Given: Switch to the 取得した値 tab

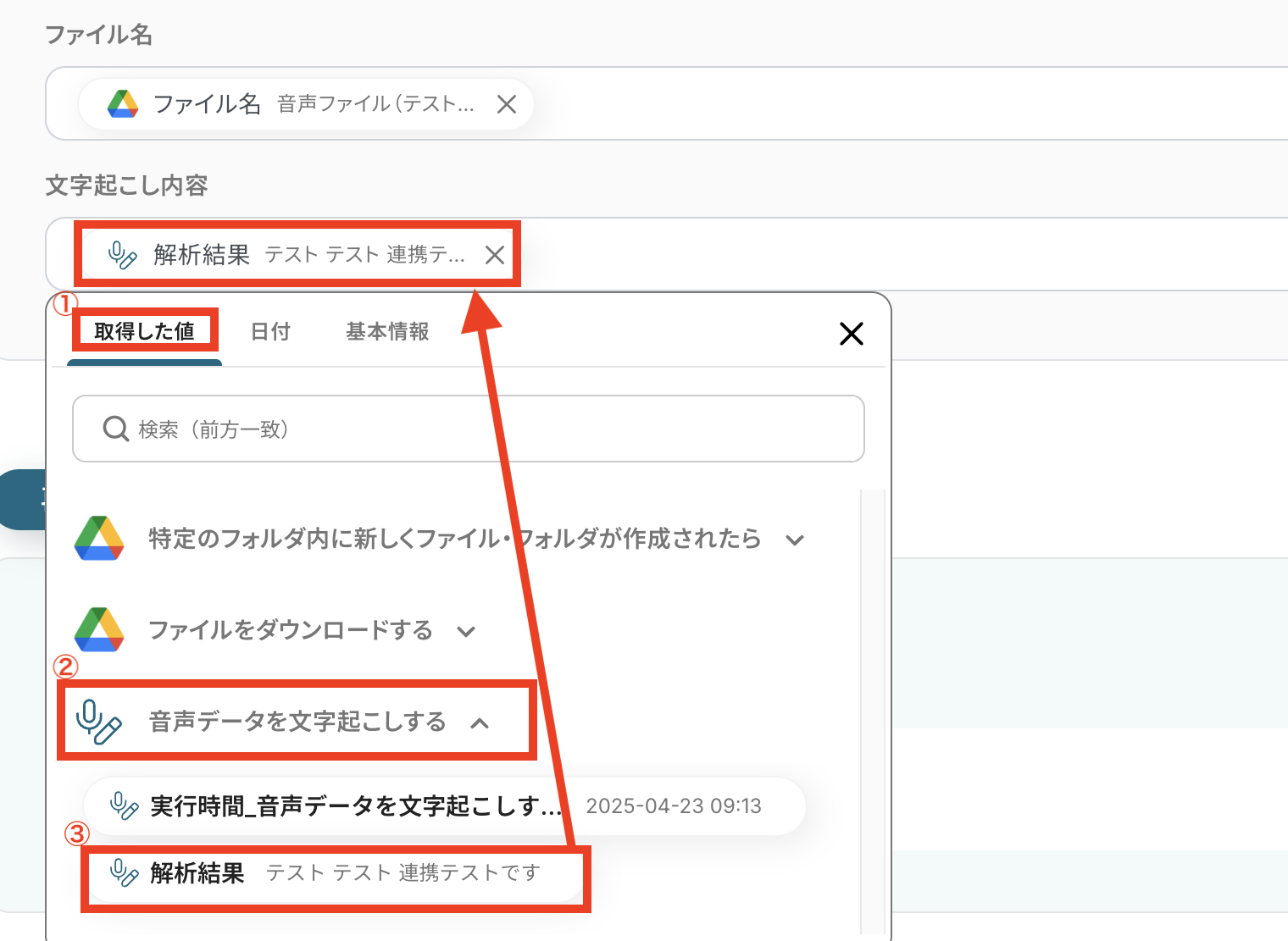Looking at the screenshot, I should click(144, 331).
